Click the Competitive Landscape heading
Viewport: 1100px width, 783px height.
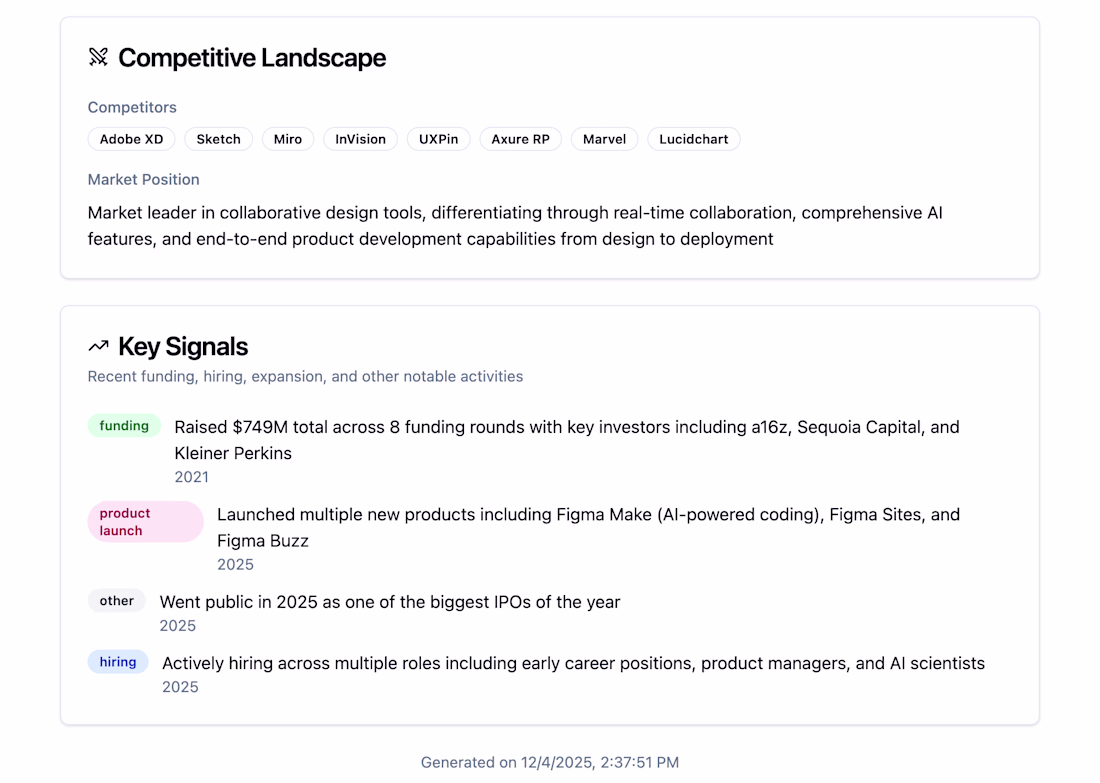click(x=252, y=58)
